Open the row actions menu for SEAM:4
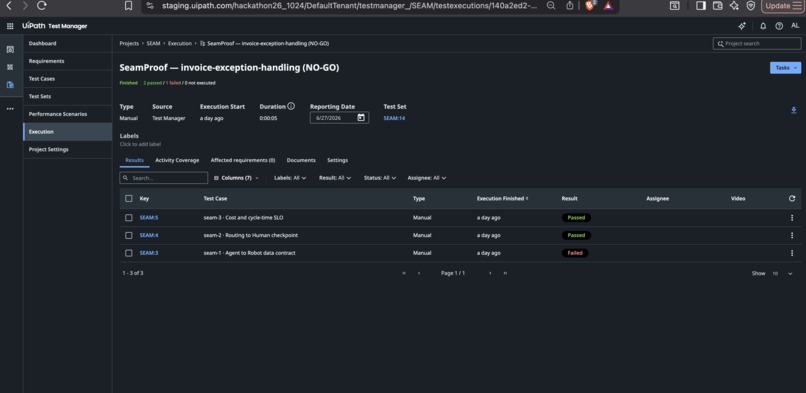This screenshot has height=393, width=806. pyautogui.click(x=792, y=235)
